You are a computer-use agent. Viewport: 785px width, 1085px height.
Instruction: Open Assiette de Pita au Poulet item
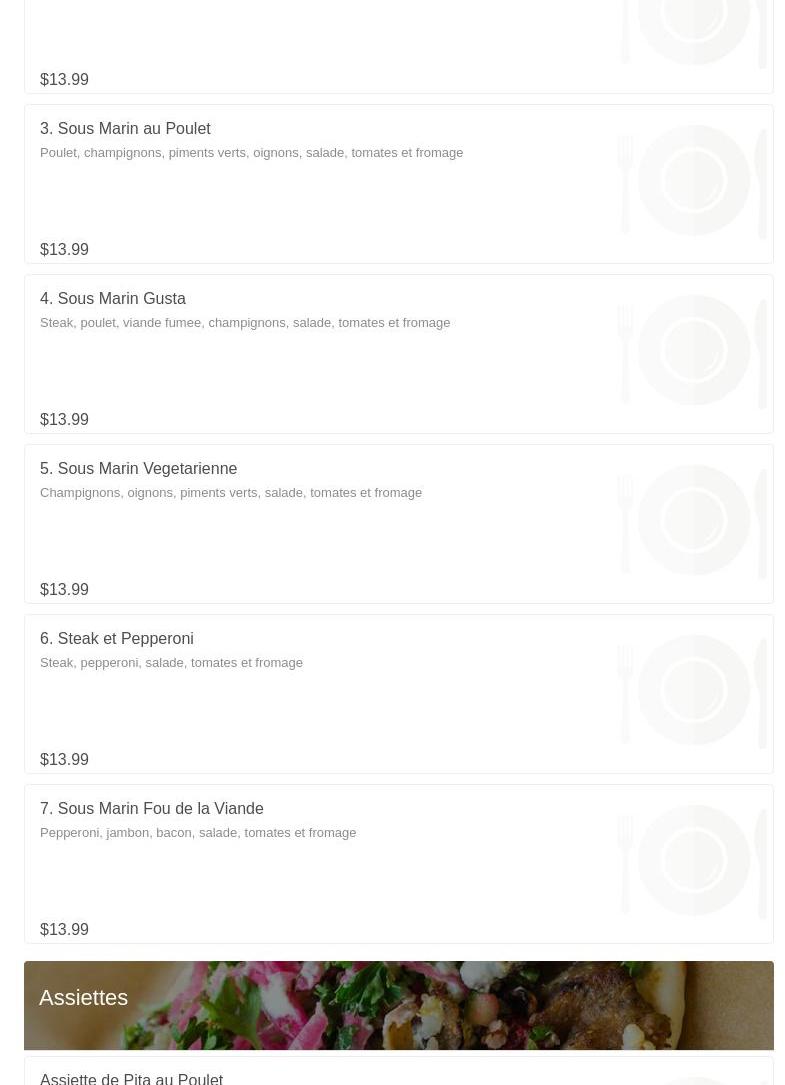click(x=131, y=1077)
